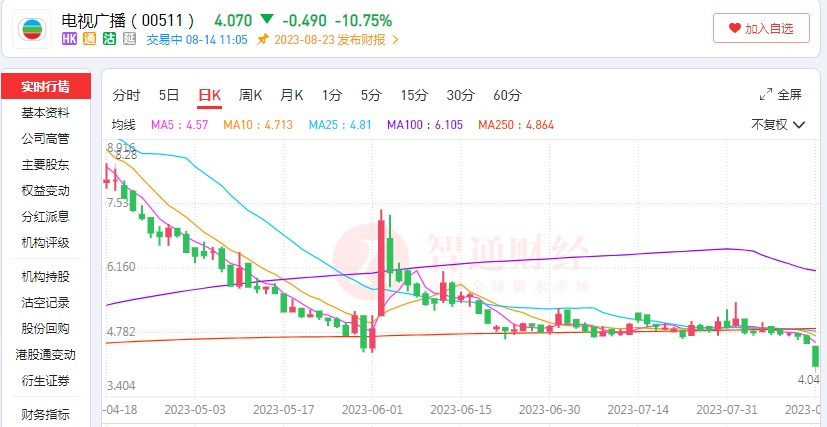Open 机构持股 in the sidebar
Screen dimensions: 827x427
click(45, 276)
